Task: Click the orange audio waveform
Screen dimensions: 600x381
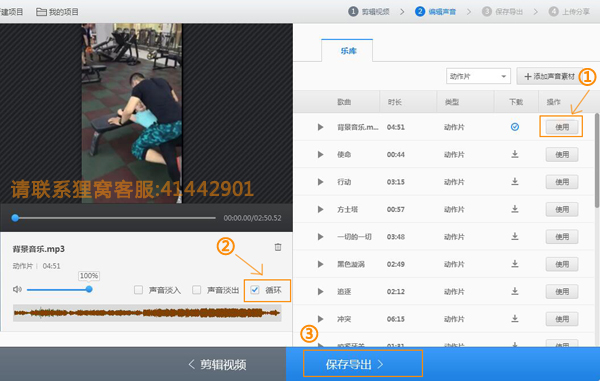Action: (x=147, y=313)
